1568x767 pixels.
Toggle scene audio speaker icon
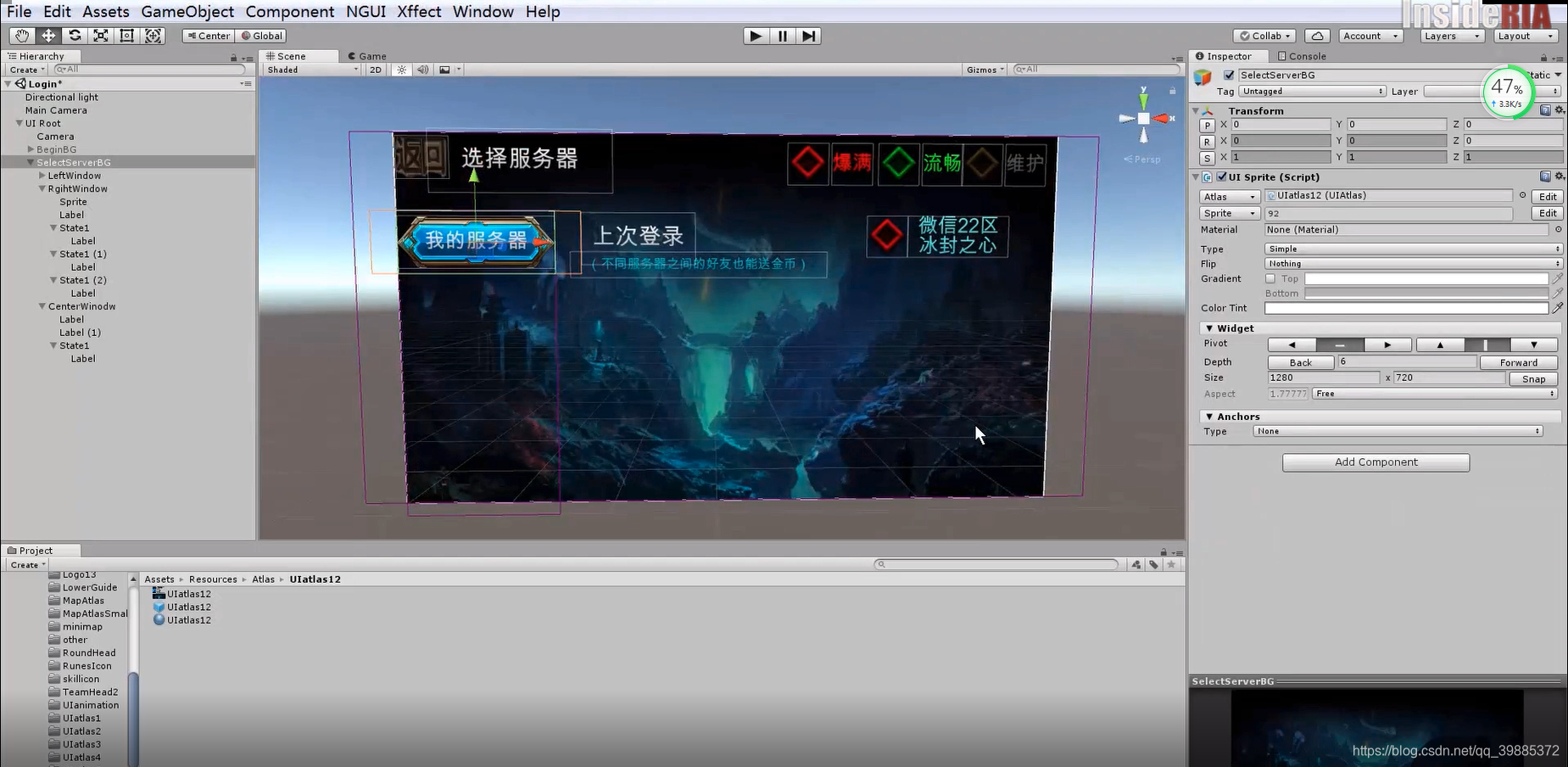pos(422,70)
